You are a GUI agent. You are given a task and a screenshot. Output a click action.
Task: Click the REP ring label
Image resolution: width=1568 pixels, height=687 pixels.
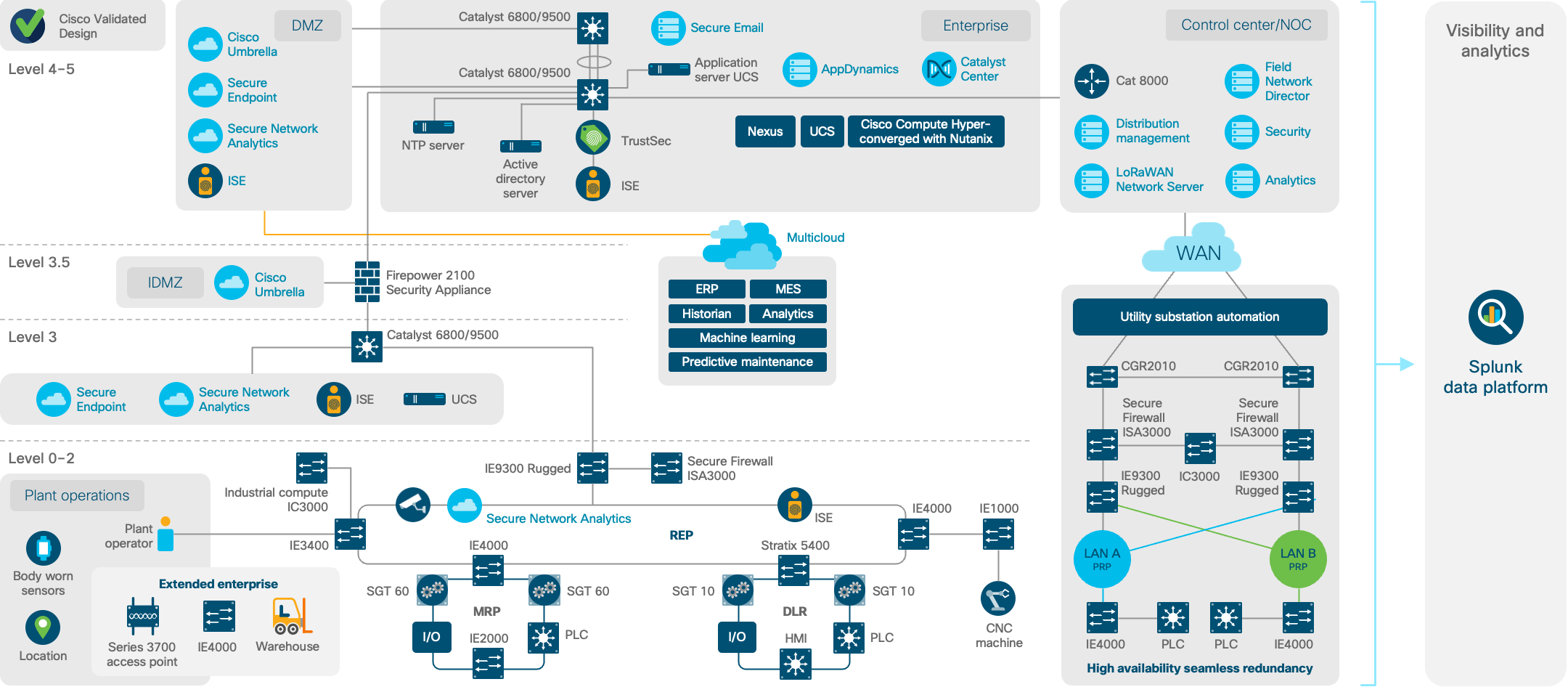click(681, 535)
